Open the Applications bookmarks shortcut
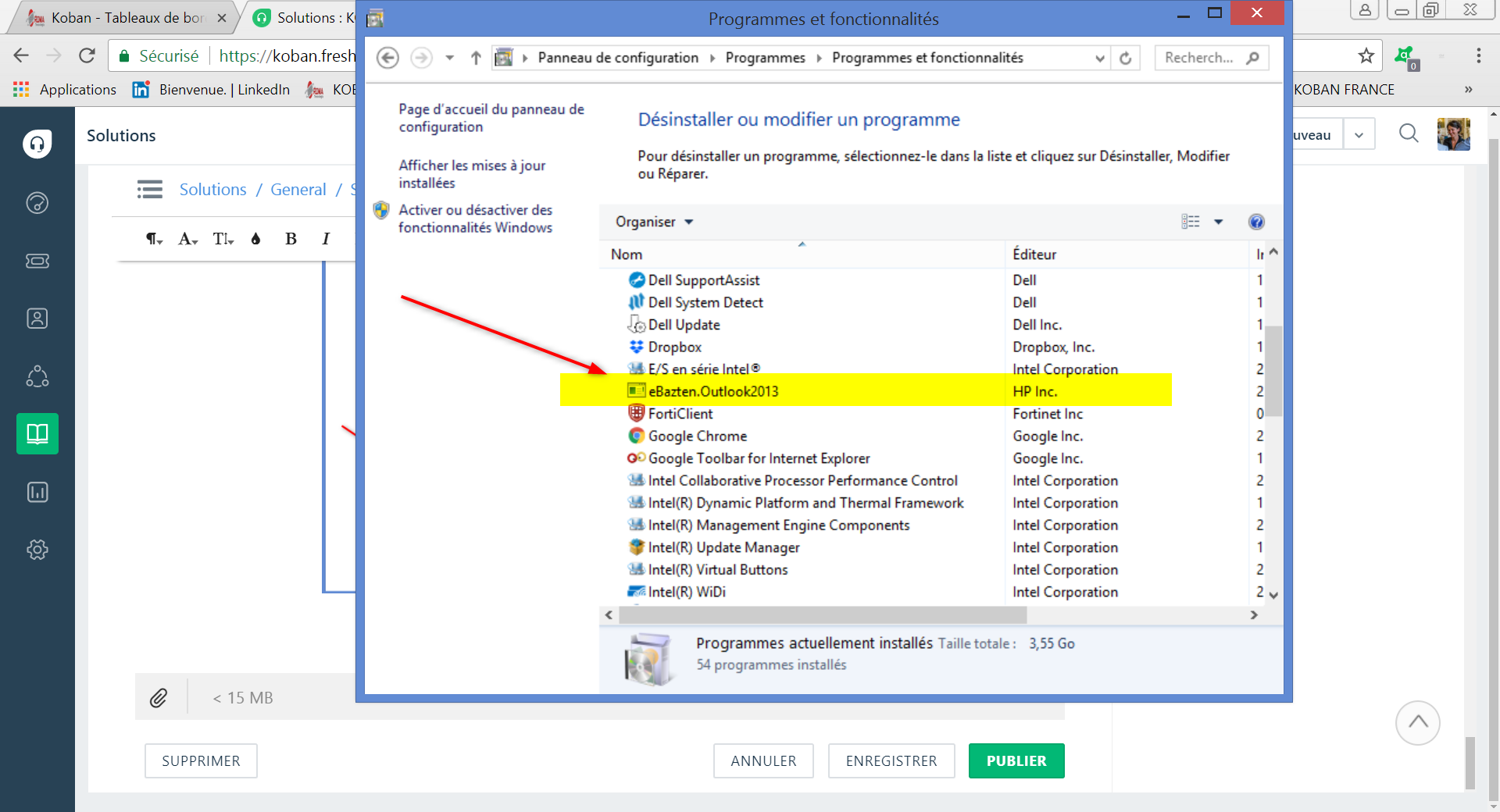Viewport: 1500px width, 812px height. pos(65,90)
